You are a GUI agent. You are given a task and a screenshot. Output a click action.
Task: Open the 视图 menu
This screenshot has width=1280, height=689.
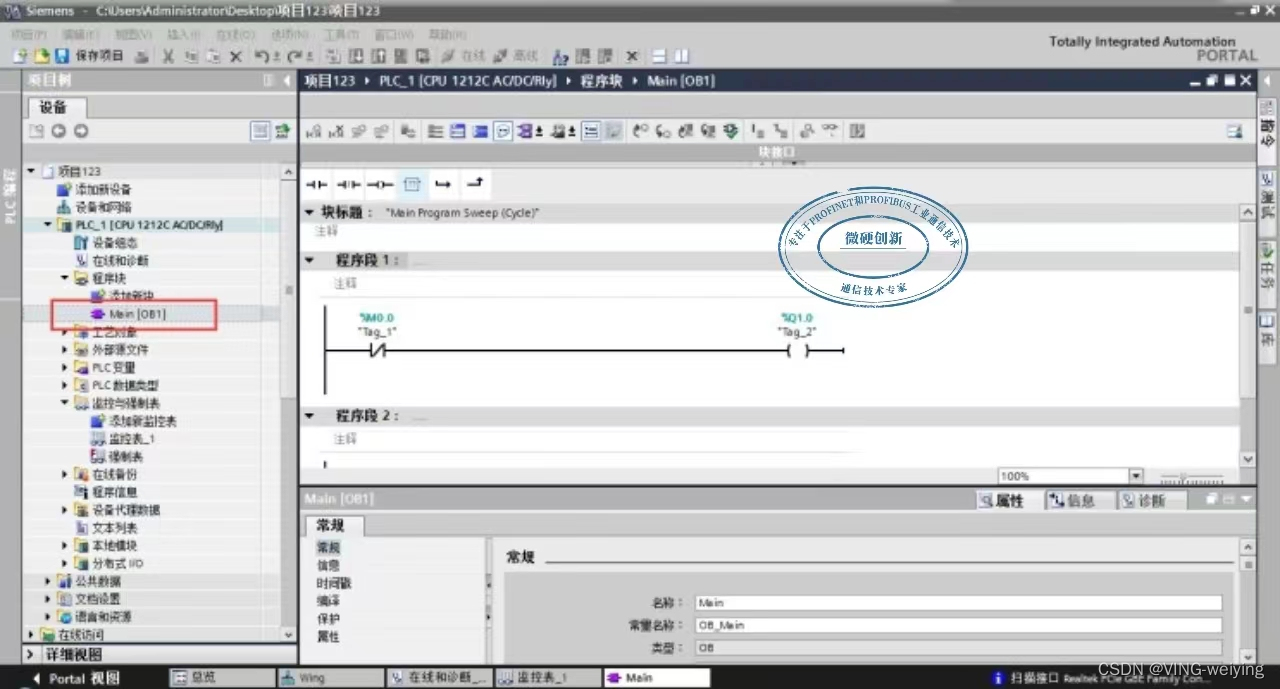pyautogui.click(x=133, y=35)
